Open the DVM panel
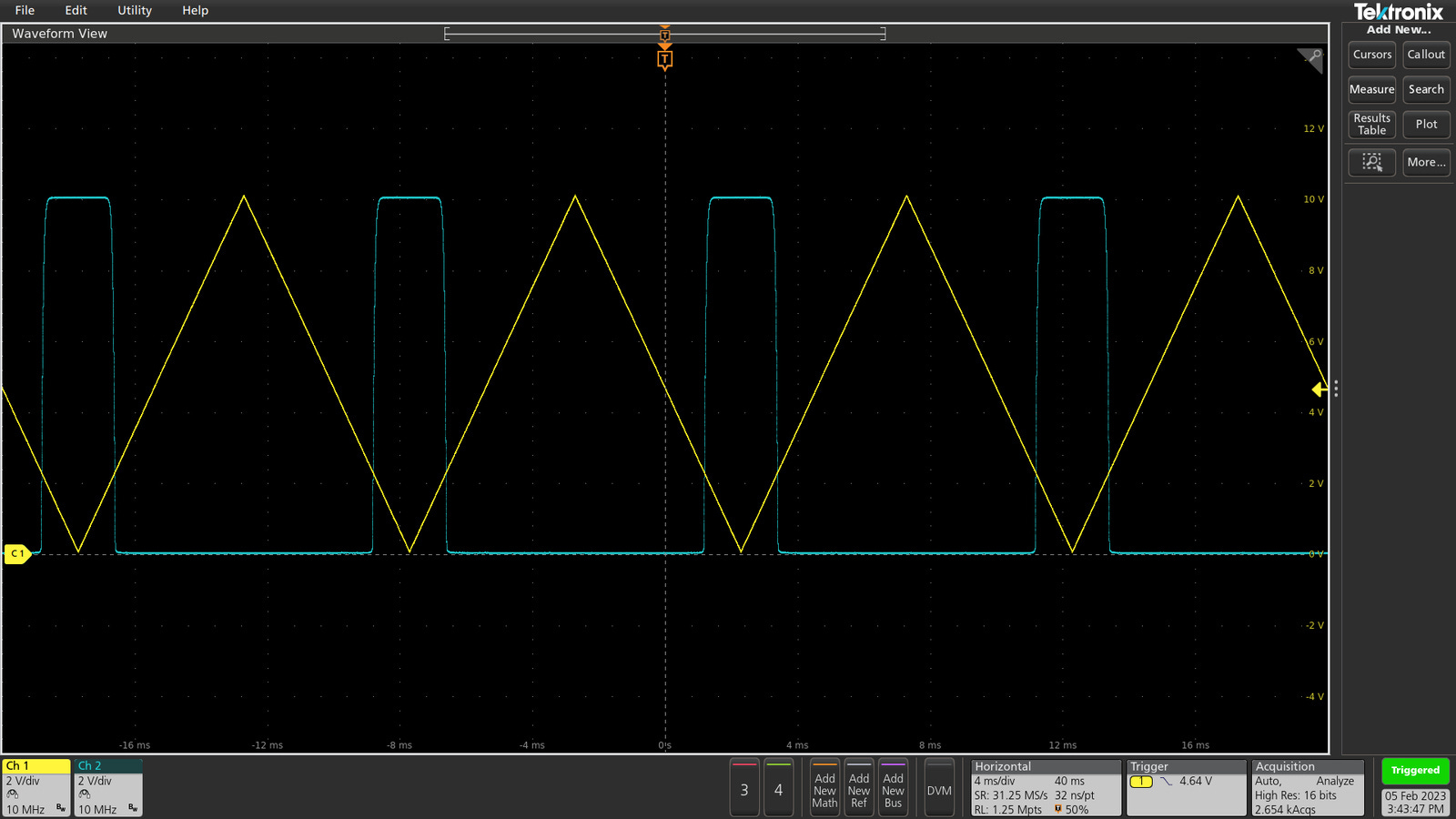The height and width of the screenshot is (819, 1456). 939,788
